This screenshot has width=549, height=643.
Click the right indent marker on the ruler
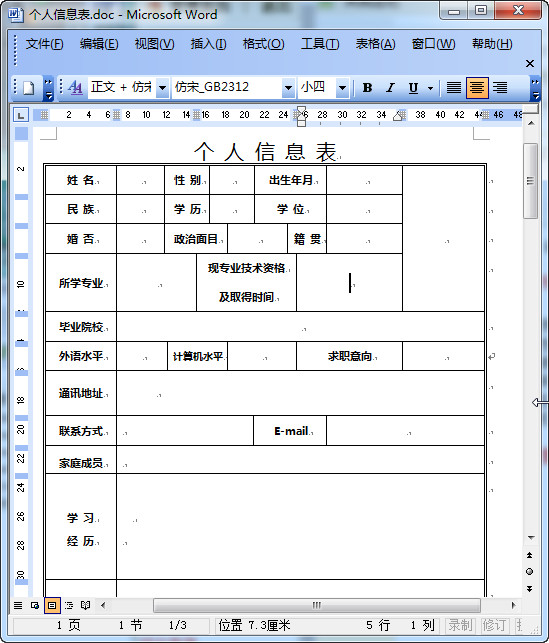click(398, 116)
